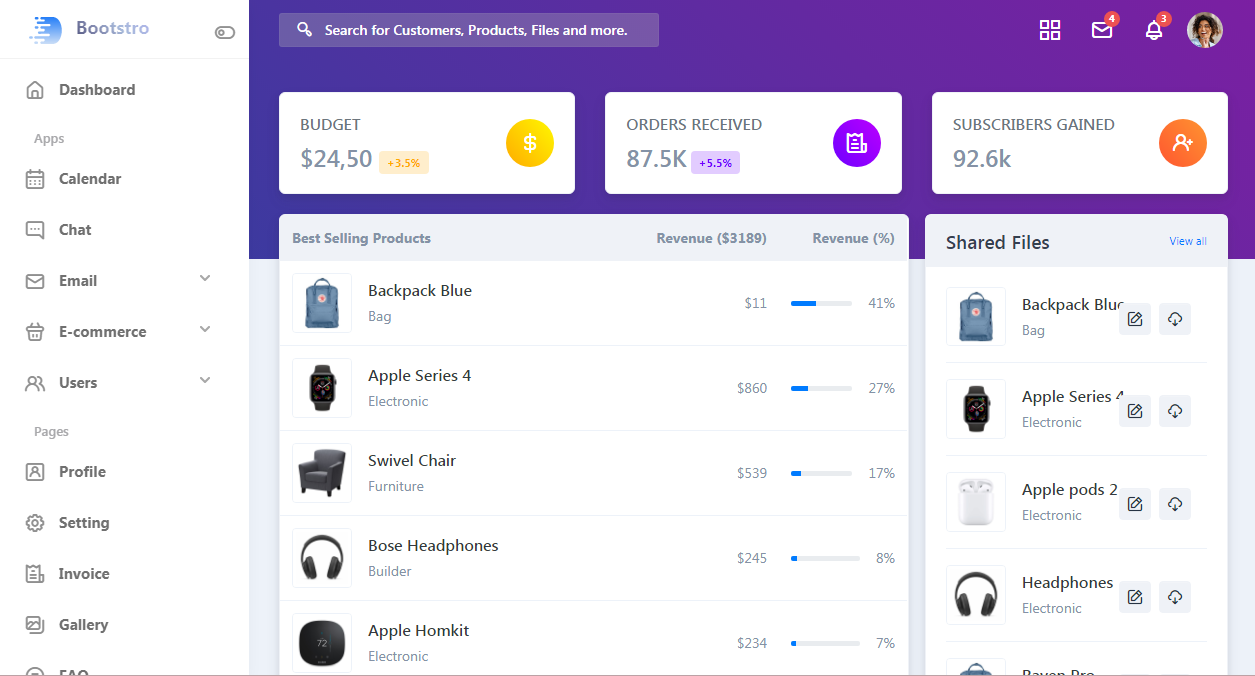The height and width of the screenshot is (676, 1255).
Task: Open the mail inbox icon with badge
Action: tap(1102, 30)
